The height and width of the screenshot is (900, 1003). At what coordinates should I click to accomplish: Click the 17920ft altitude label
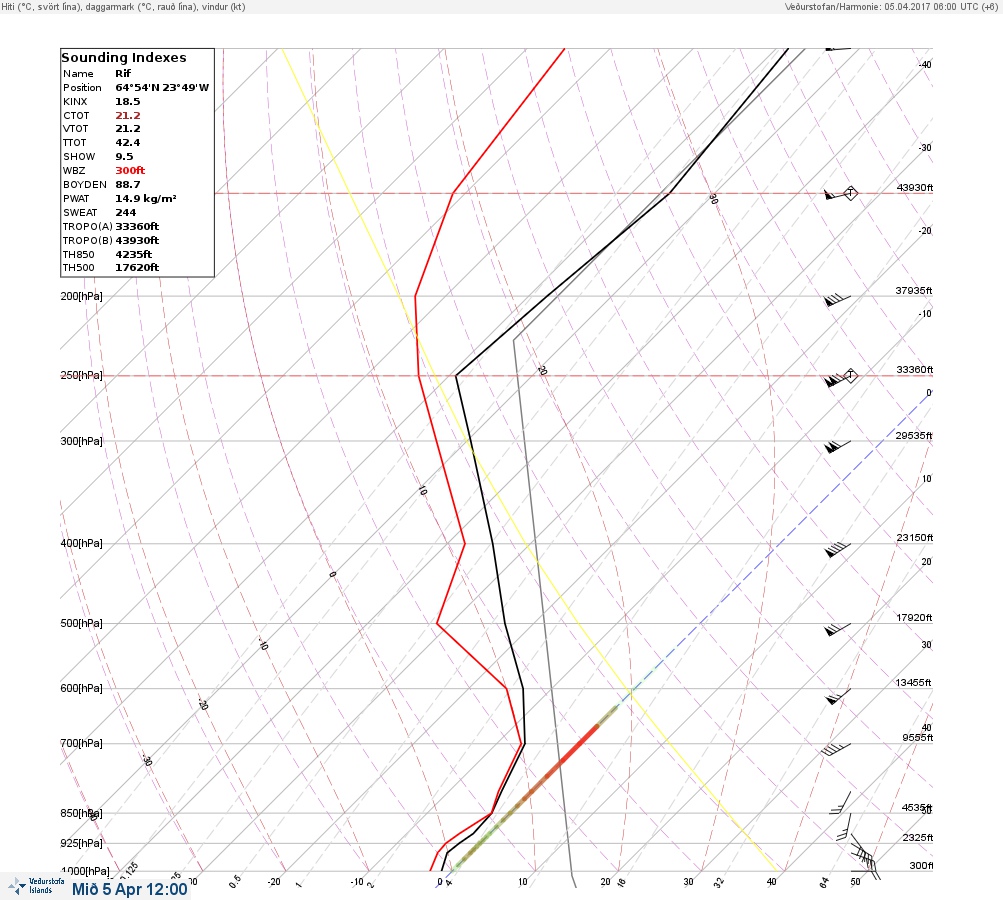(x=914, y=617)
